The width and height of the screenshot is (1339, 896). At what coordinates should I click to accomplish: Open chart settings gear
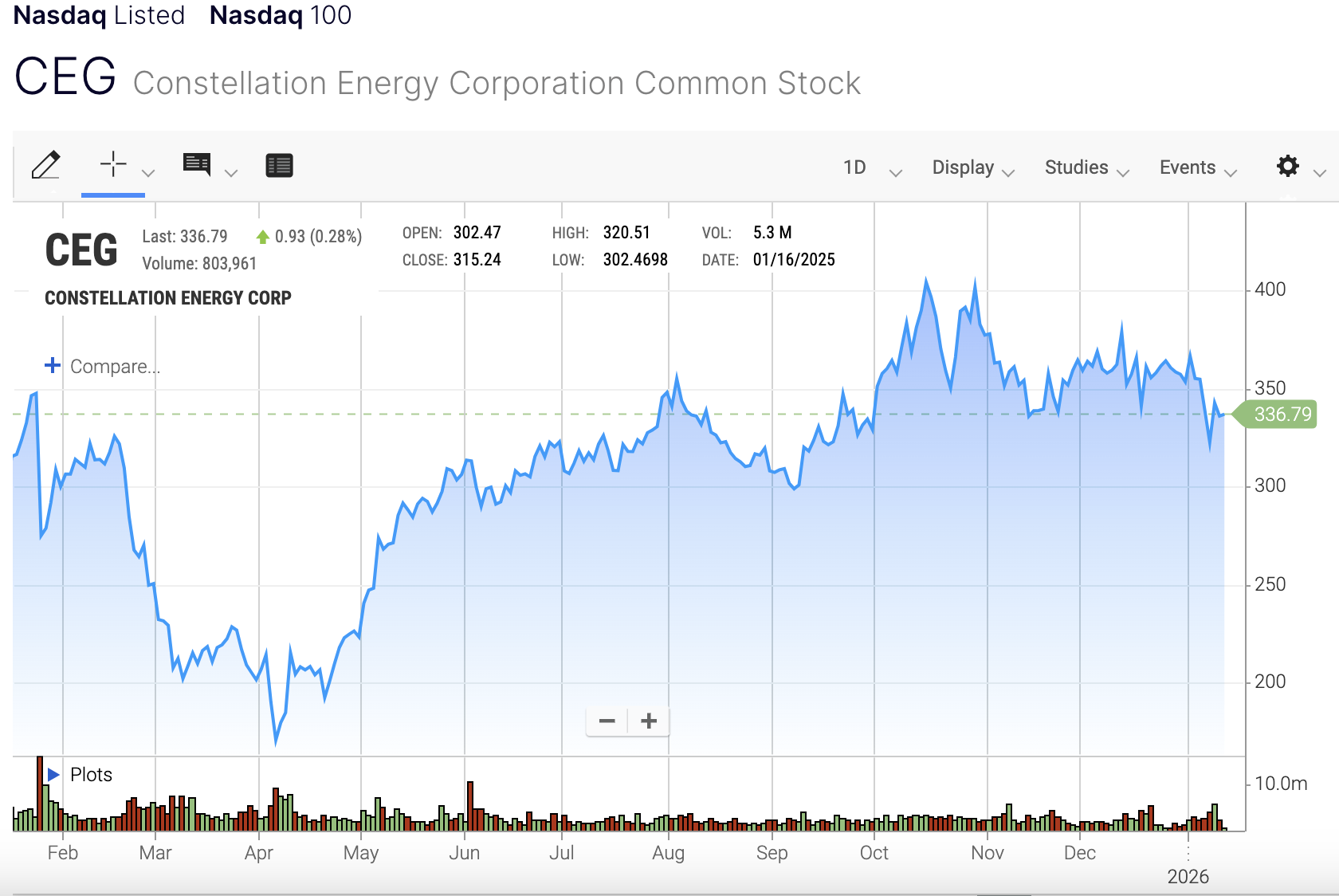point(1287,166)
